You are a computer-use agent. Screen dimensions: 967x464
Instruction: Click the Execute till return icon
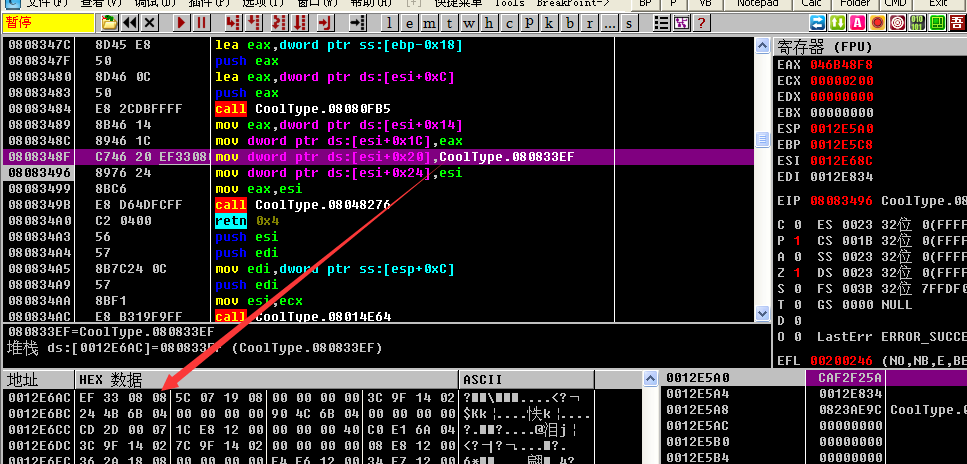coord(321,22)
